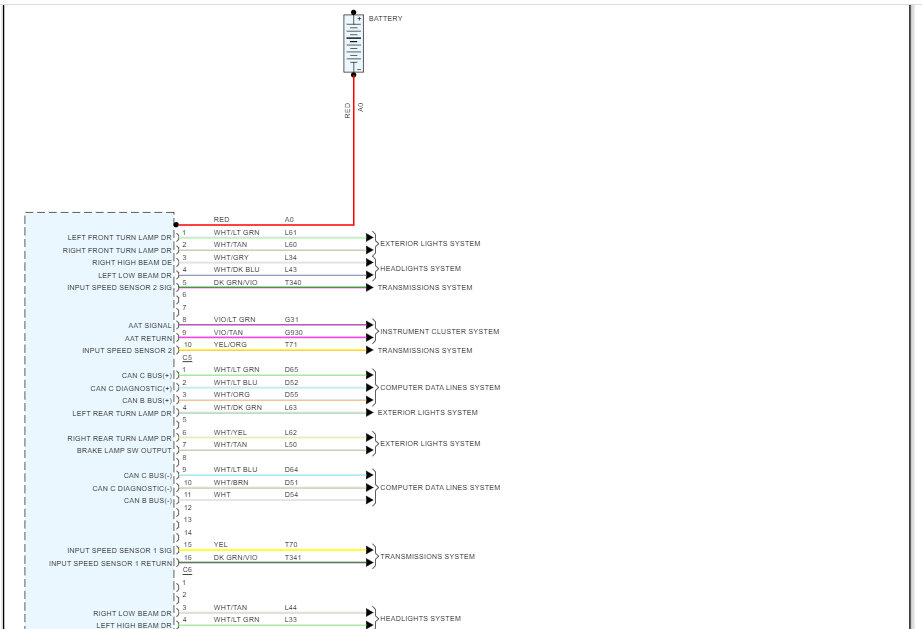Click the junction dot on the RED wire

point(177,223)
